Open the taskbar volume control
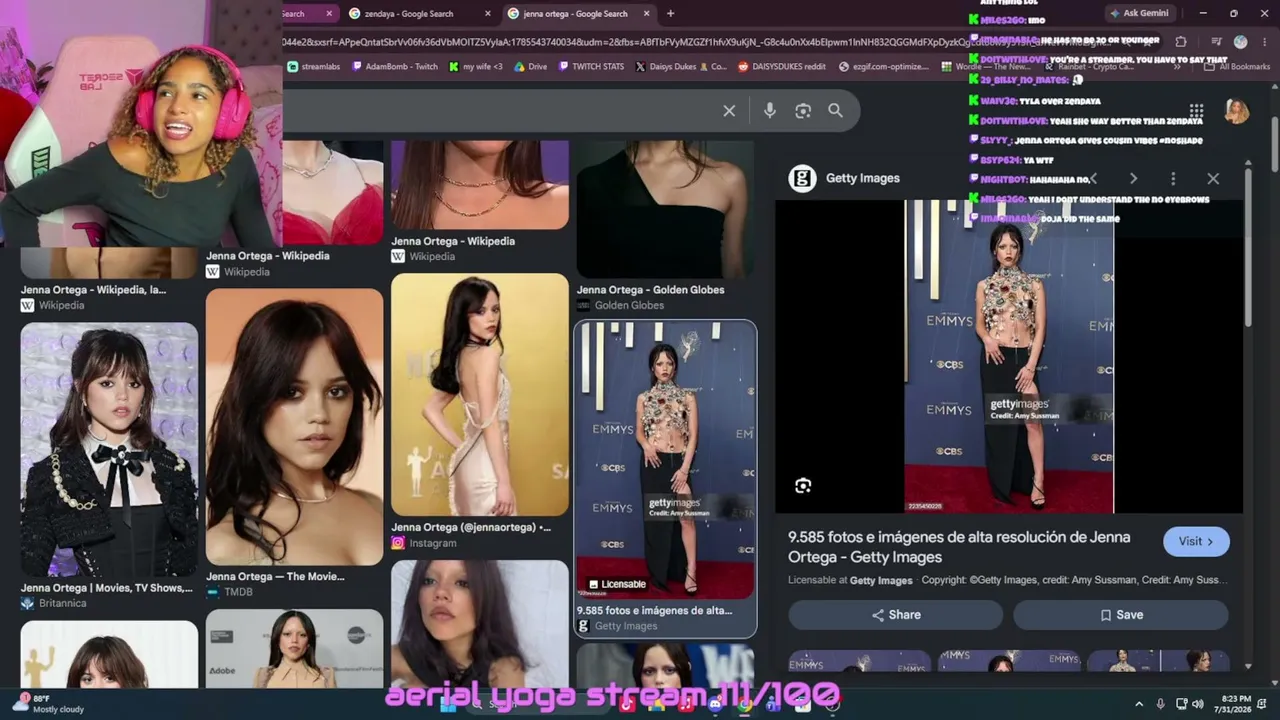Image resolution: width=1280 pixels, height=720 pixels. [x=1198, y=704]
